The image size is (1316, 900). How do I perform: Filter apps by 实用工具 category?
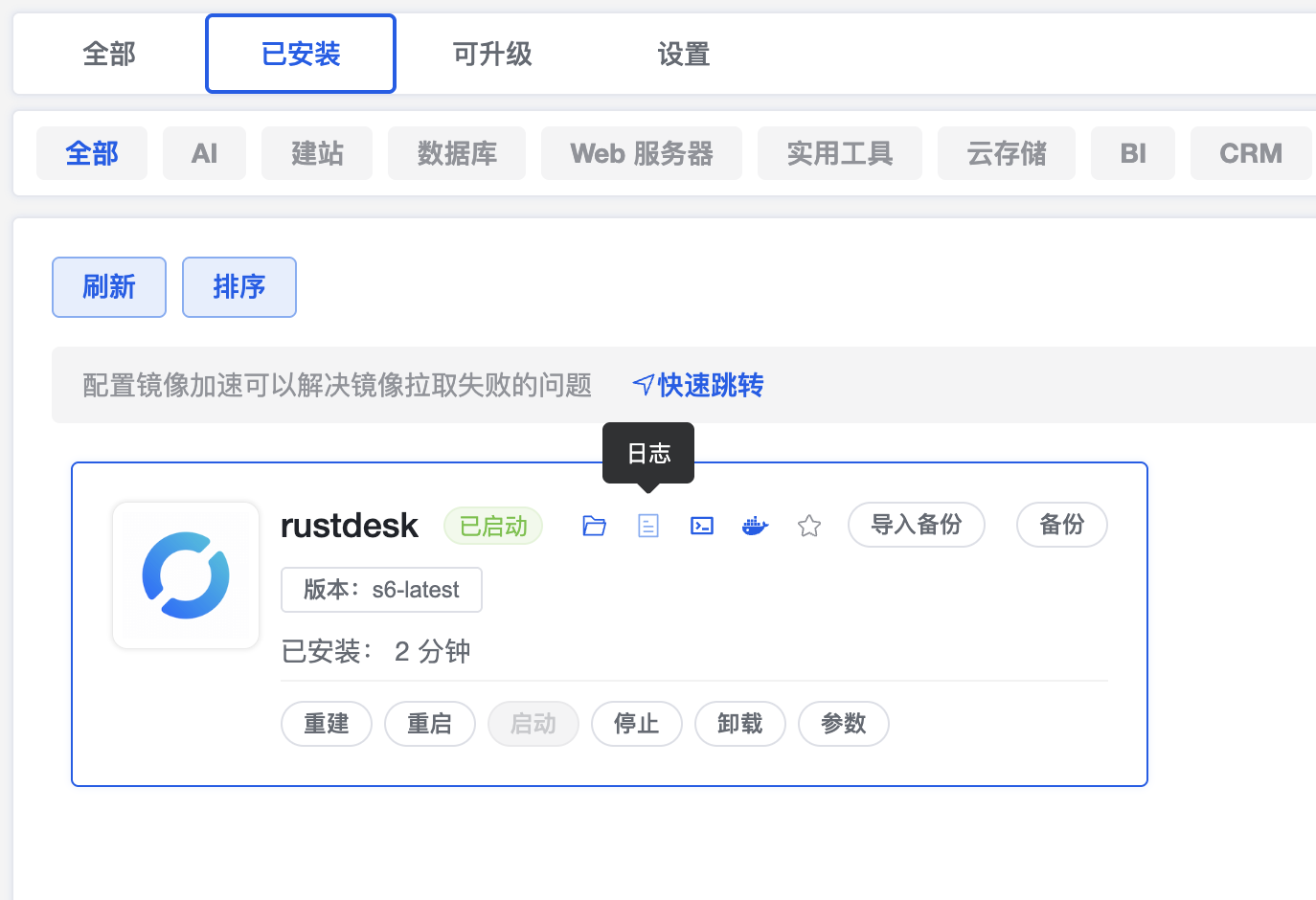pos(840,153)
